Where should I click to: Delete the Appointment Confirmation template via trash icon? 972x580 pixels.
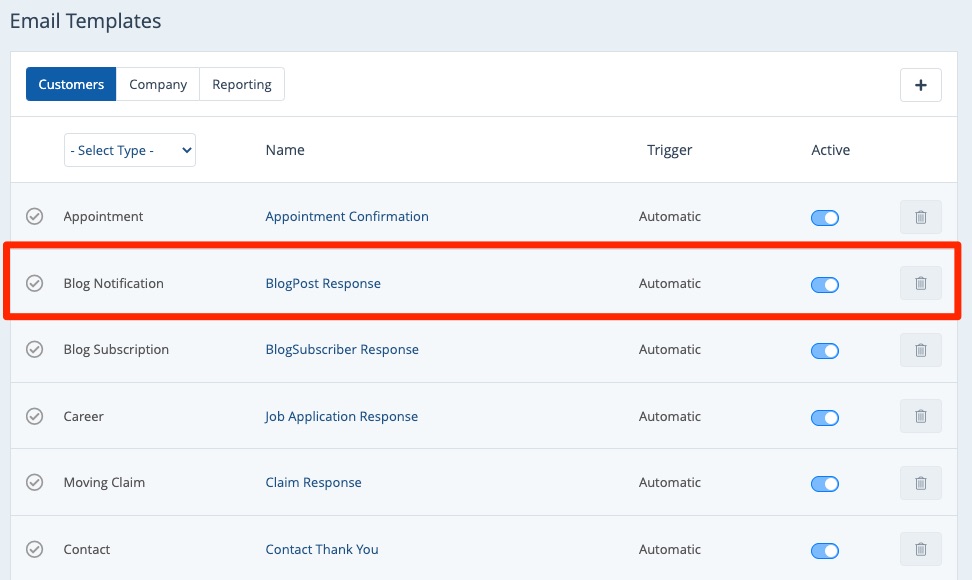pos(920,217)
